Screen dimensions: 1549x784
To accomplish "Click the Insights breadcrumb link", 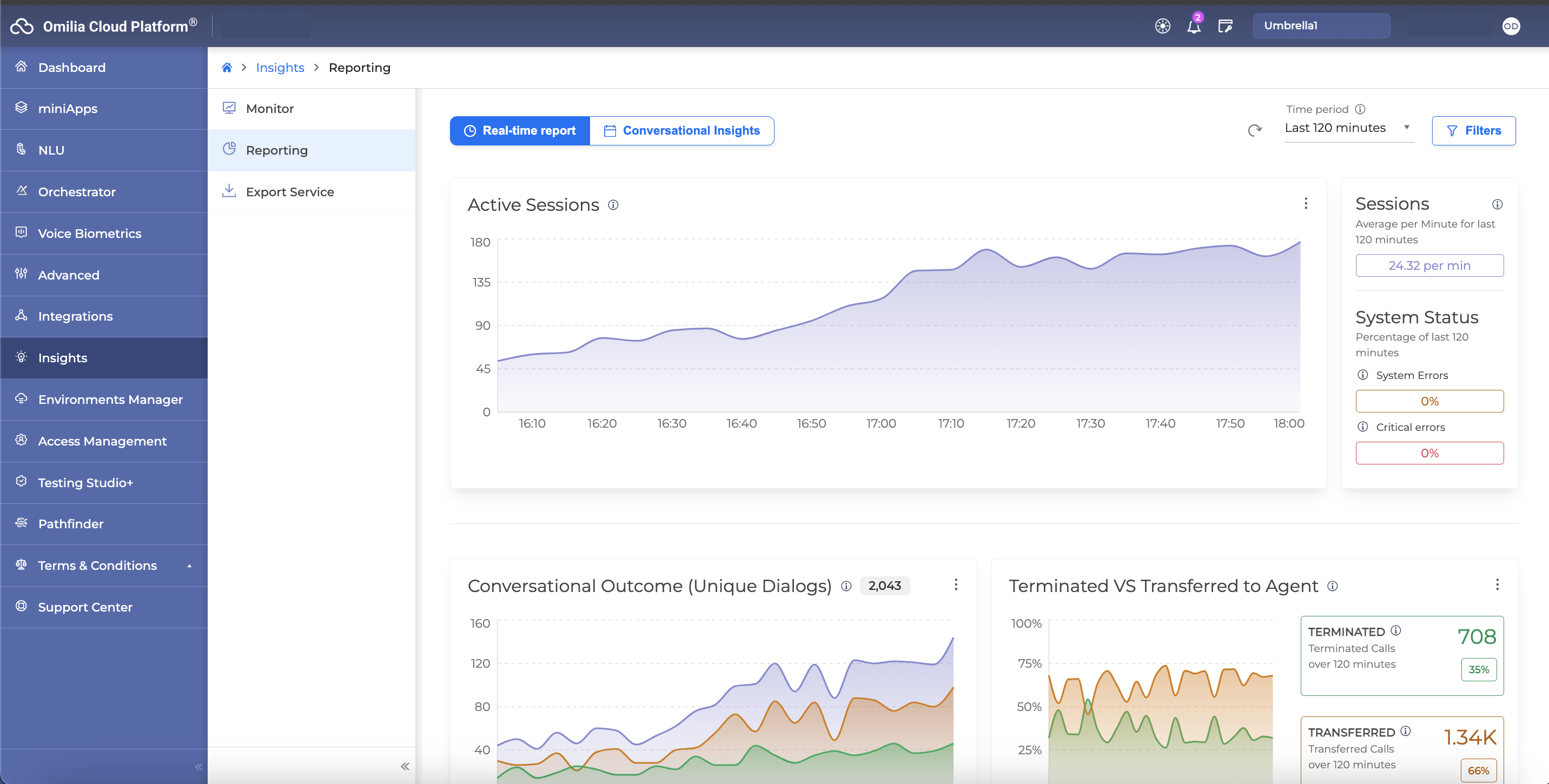I will click(280, 68).
